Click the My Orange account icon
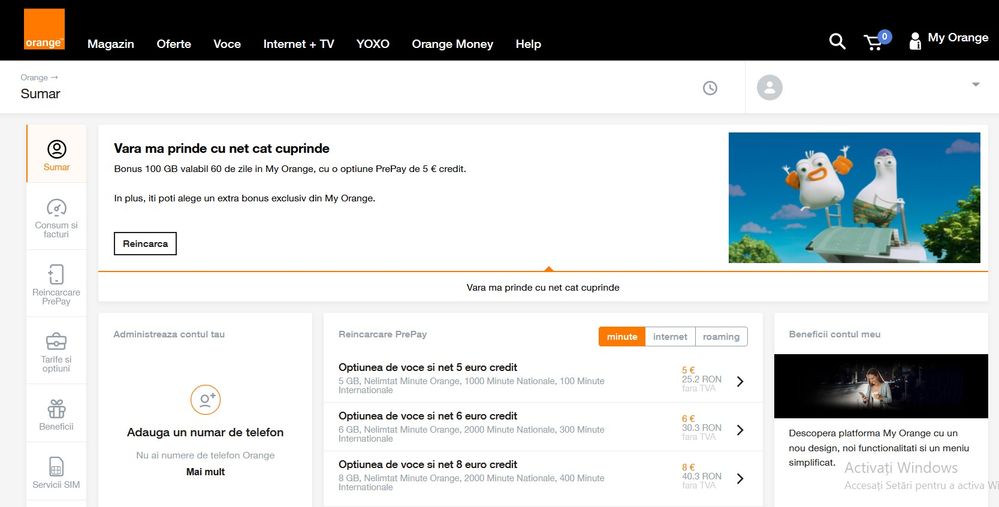 click(x=914, y=41)
